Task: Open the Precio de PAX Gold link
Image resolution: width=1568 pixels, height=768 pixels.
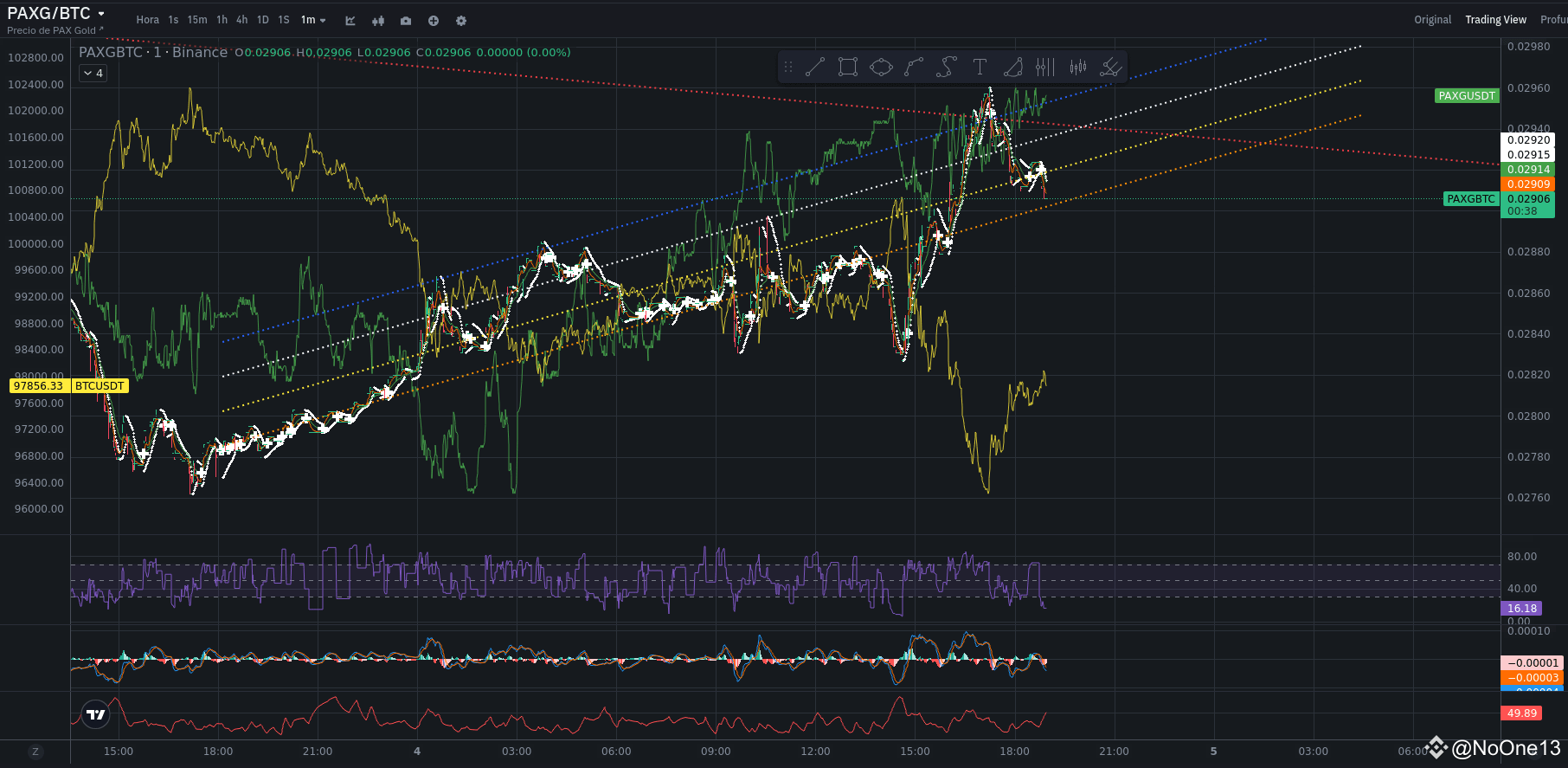Action: click(x=55, y=30)
